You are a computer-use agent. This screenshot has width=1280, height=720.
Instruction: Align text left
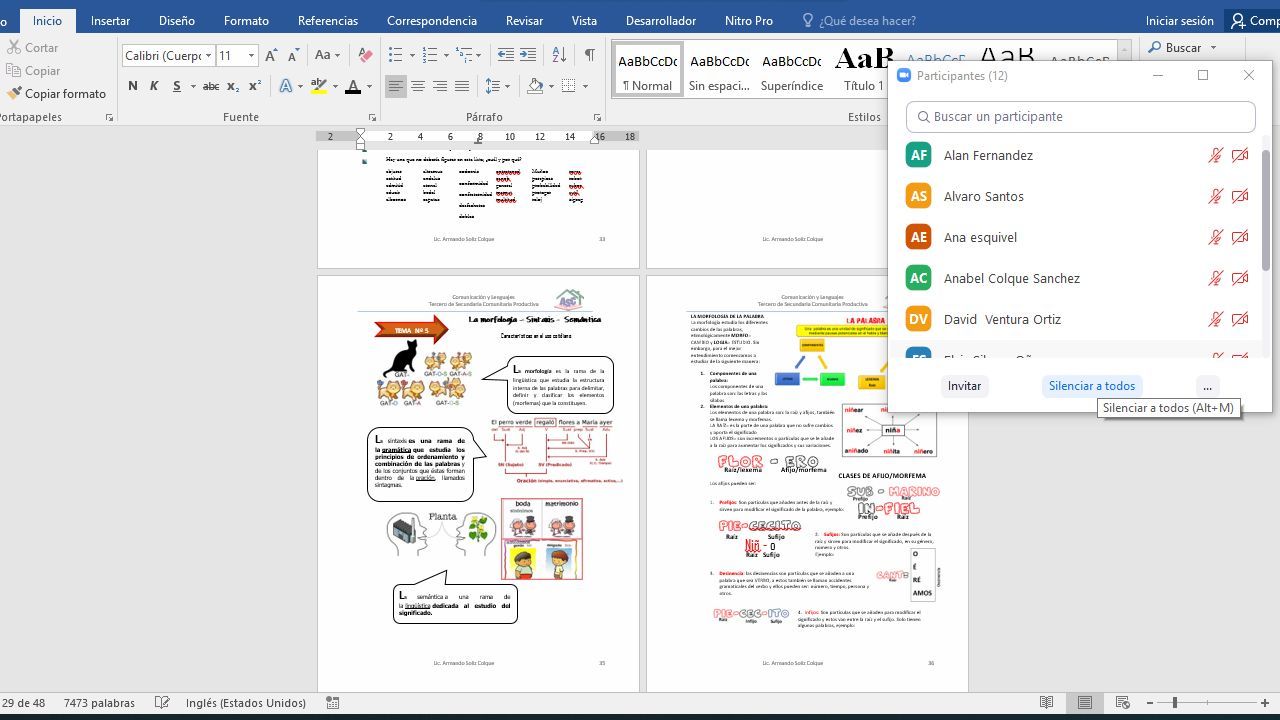coord(396,86)
